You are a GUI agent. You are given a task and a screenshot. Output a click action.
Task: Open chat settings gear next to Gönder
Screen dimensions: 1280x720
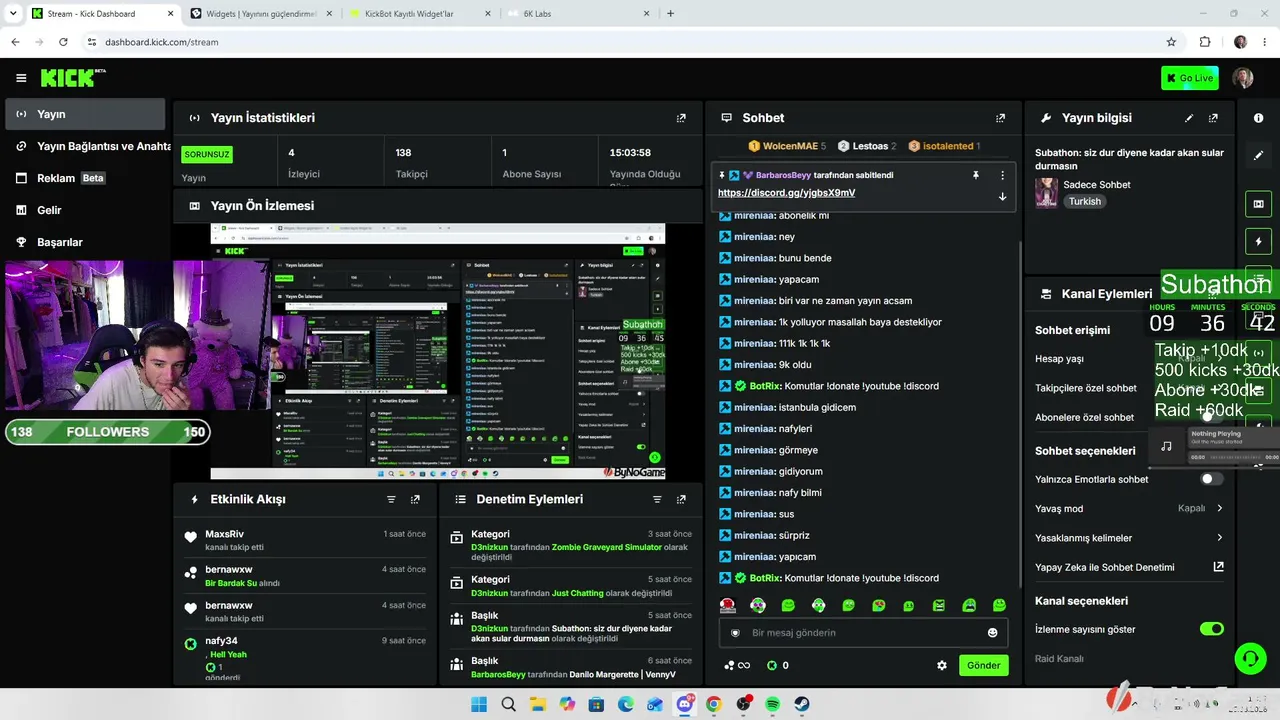tap(941, 665)
